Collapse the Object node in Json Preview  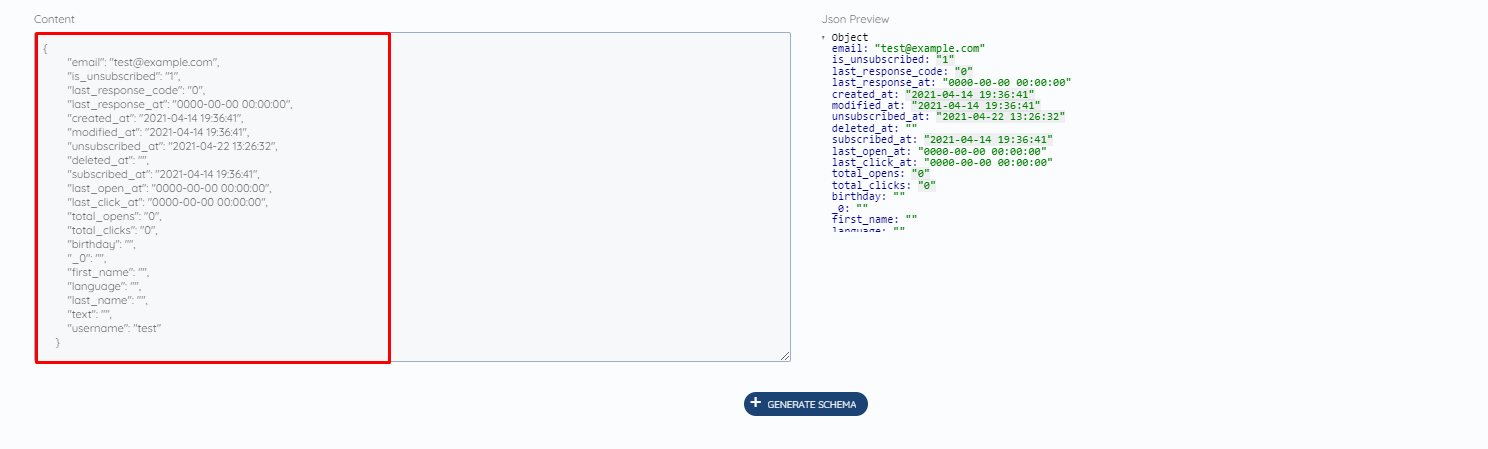[x=823, y=38]
